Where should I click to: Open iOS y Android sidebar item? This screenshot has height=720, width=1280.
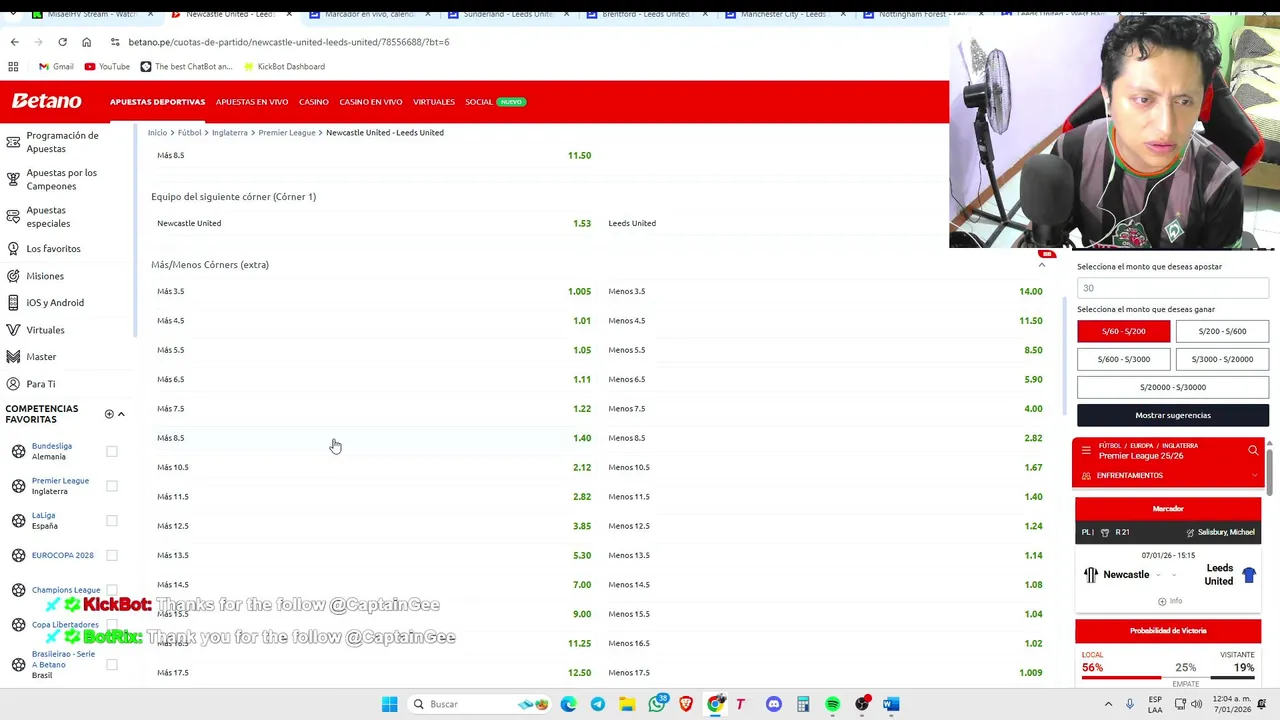tap(55, 302)
